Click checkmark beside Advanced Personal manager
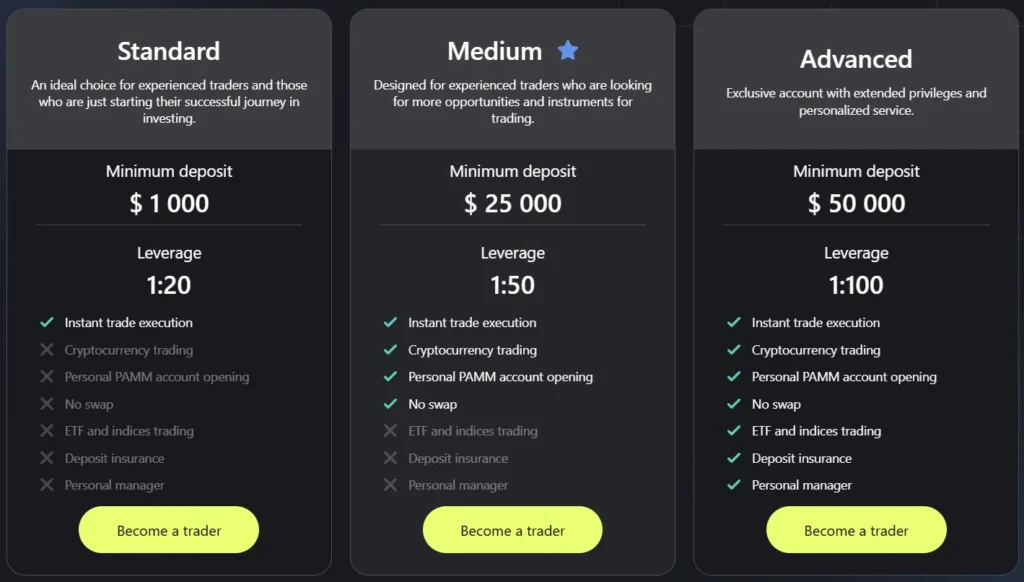 [733, 485]
